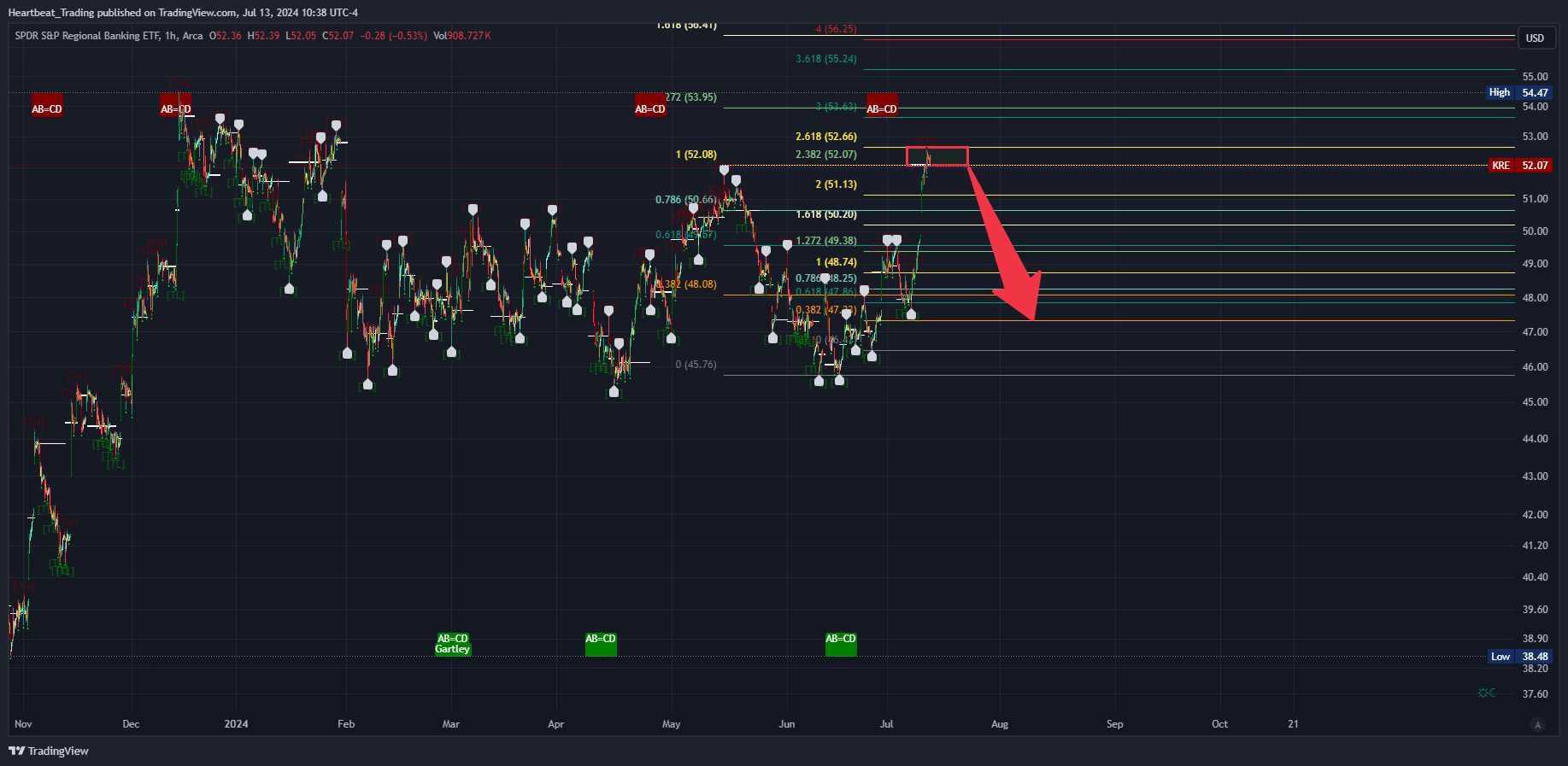
Task: Select the 2.618 (52.66) Fibonacci label
Action: [x=826, y=137]
